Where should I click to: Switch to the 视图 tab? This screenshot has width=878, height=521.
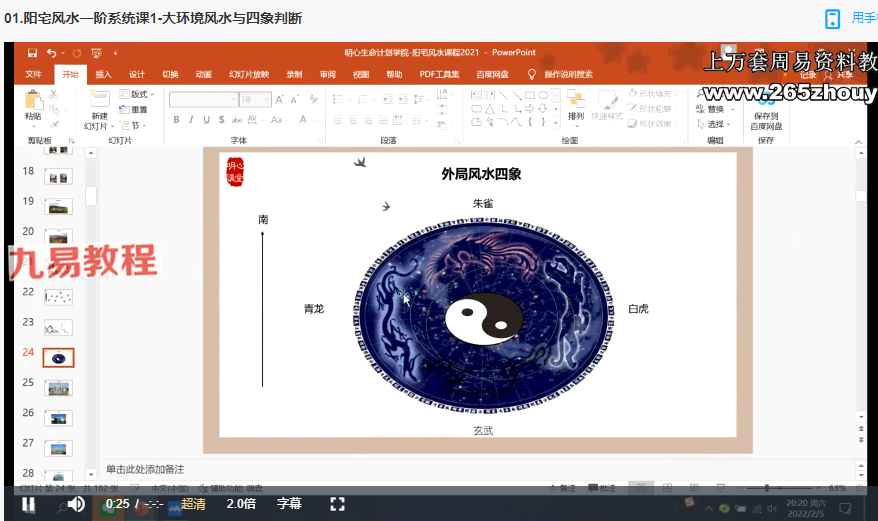pos(361,75)
